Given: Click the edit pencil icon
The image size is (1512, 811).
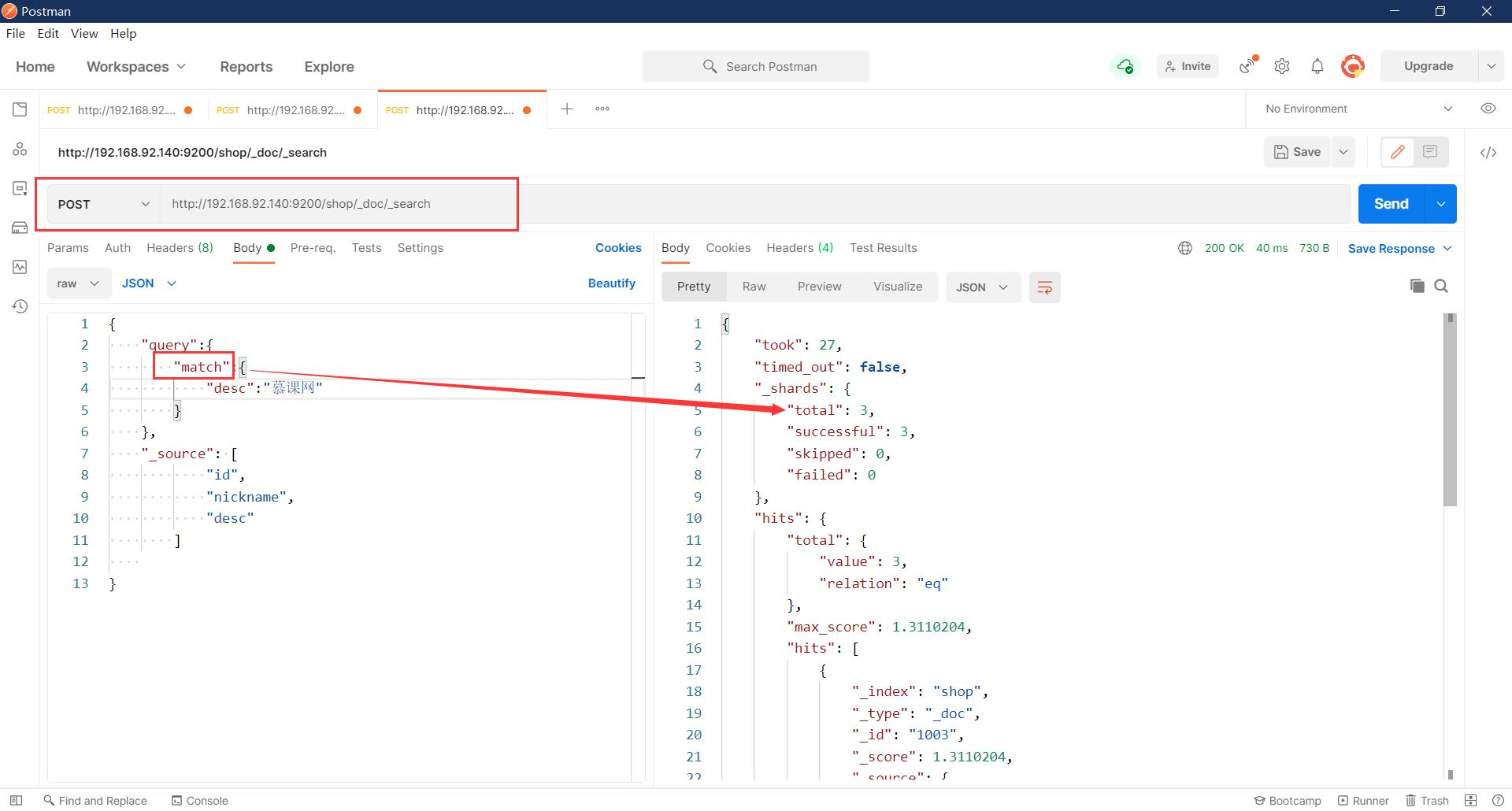Looking at the screenshot, I should (x=1398, y=152).
